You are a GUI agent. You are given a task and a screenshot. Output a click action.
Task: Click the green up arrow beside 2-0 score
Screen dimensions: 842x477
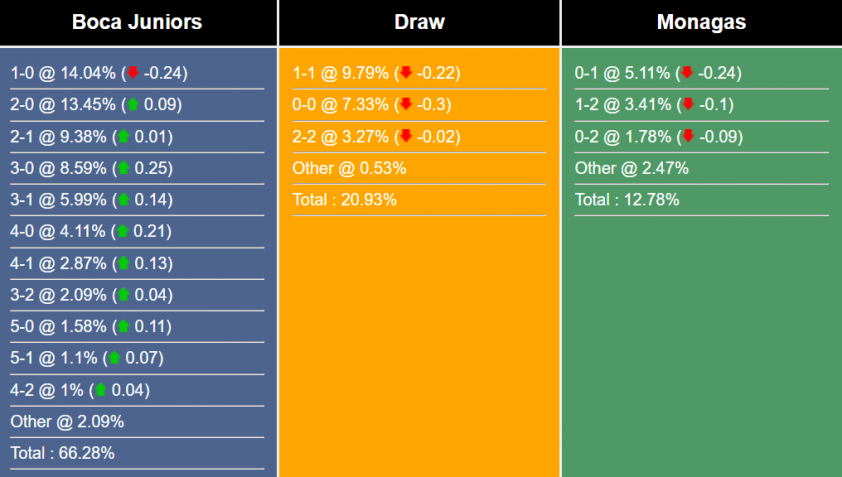tap(132, 104)
